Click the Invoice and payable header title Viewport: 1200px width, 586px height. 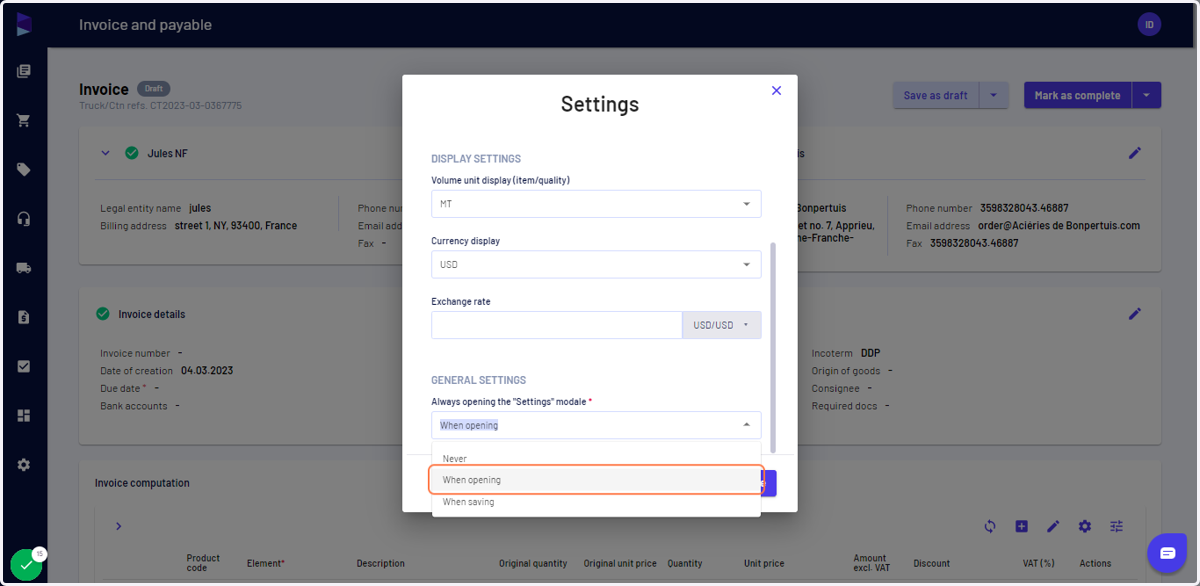pyautogui.click(x=145, y=25)
